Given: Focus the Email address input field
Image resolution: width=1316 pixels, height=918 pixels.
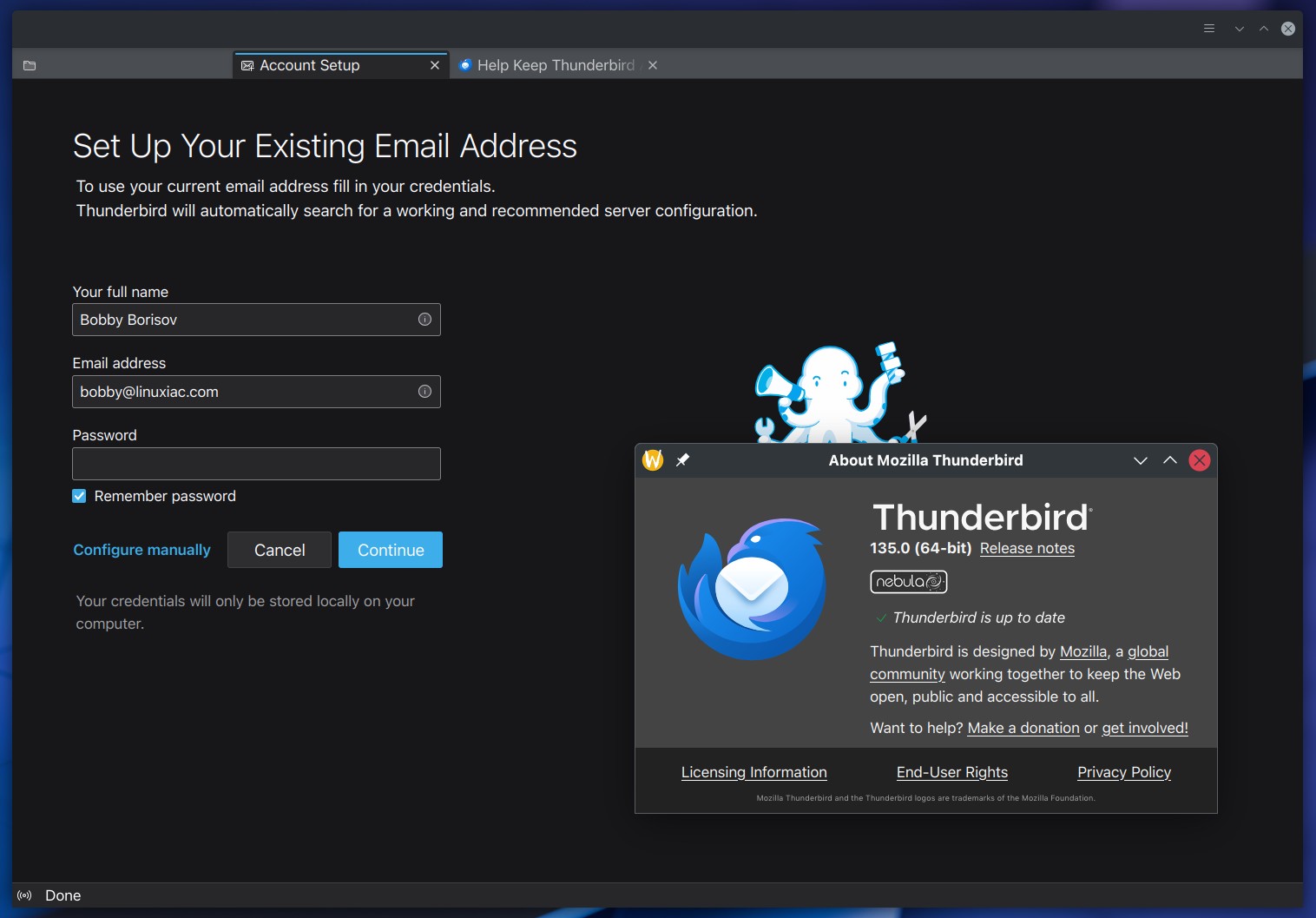Looking at the screenshot, I should (256, 392).
